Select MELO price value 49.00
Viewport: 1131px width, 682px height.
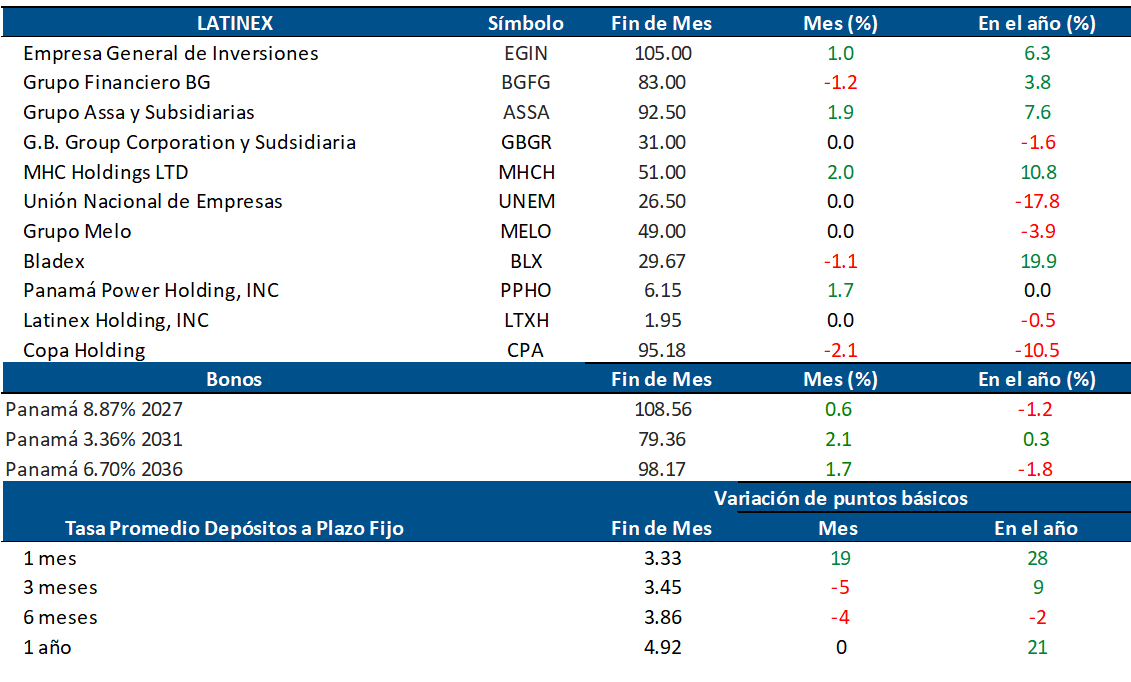tap(662, 231)
